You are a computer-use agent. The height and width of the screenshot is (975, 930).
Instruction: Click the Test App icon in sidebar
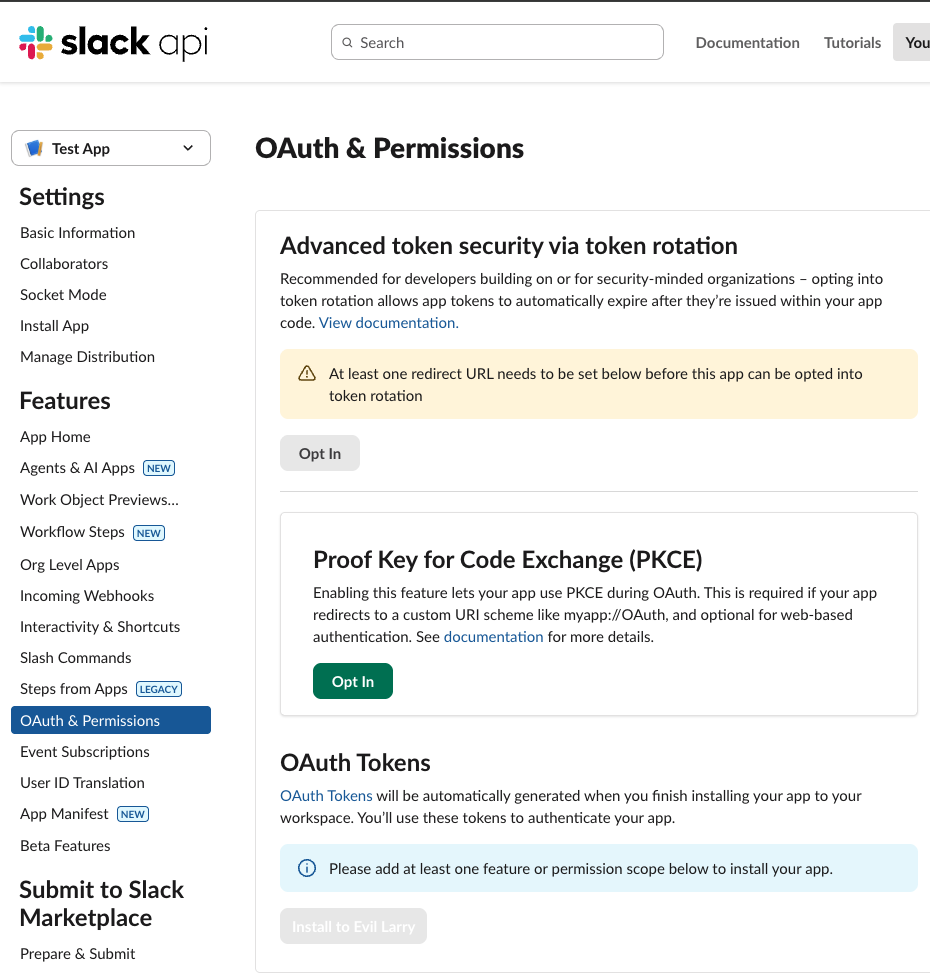(x=35, y=148)
